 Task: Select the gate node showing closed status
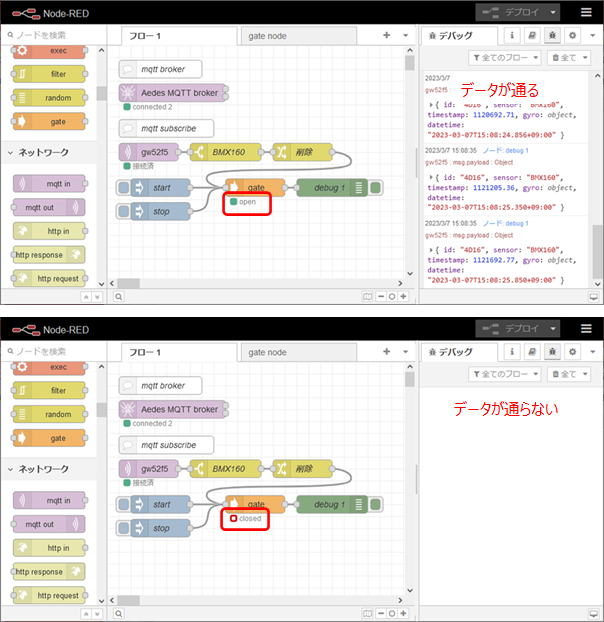(255, 505)
